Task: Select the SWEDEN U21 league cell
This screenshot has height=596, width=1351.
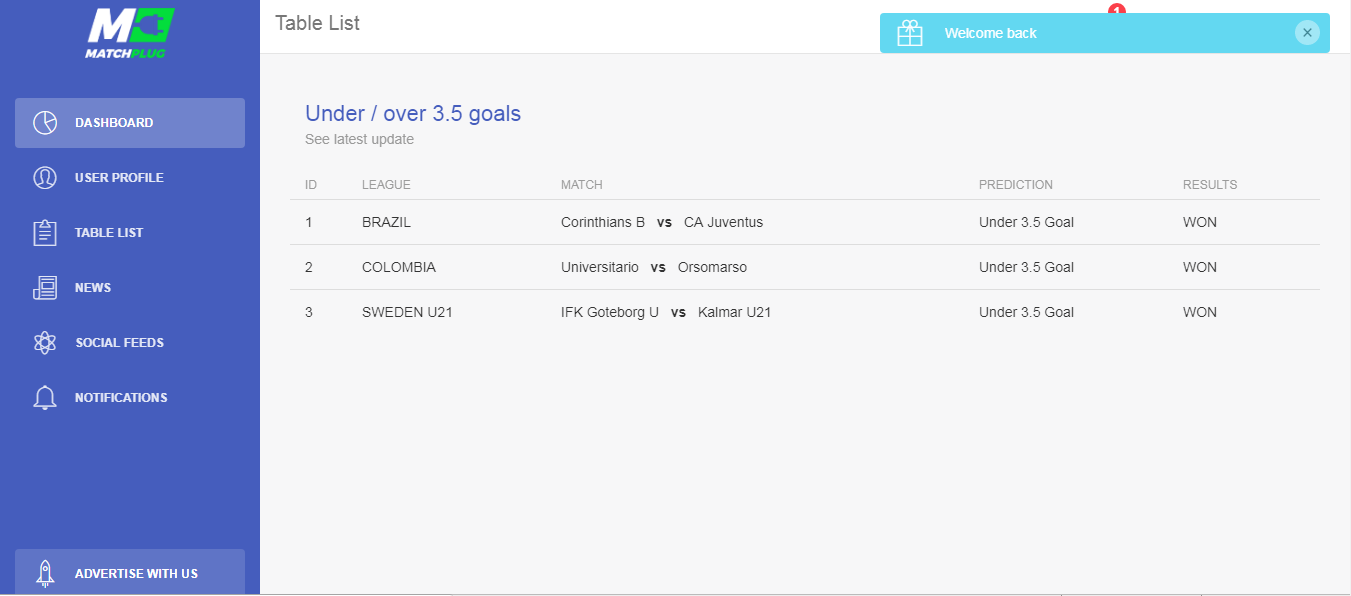Action: [x=407, y=312]
